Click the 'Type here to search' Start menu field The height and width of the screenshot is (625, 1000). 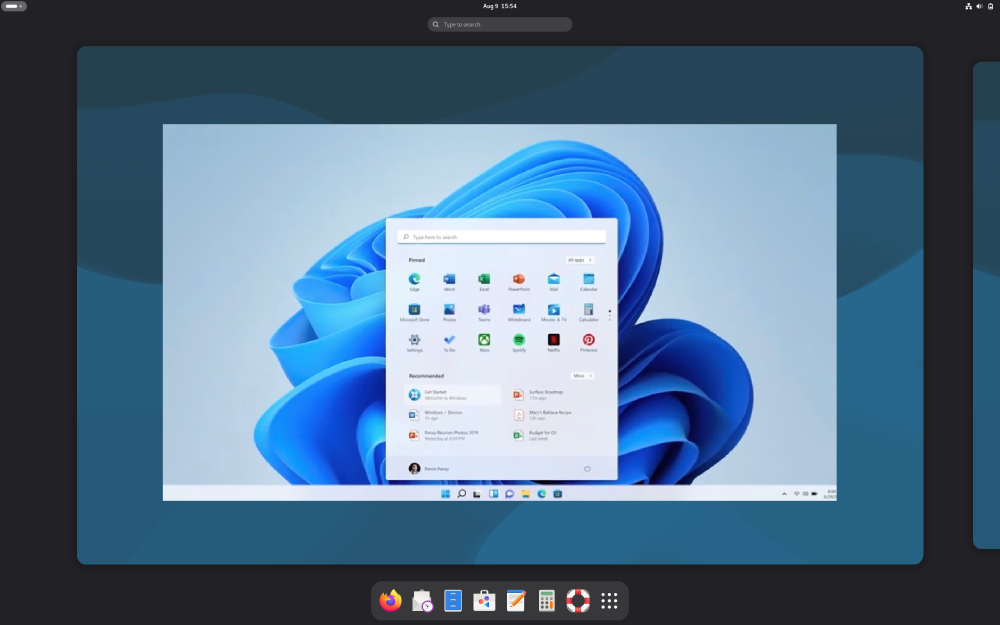point(501,237)
